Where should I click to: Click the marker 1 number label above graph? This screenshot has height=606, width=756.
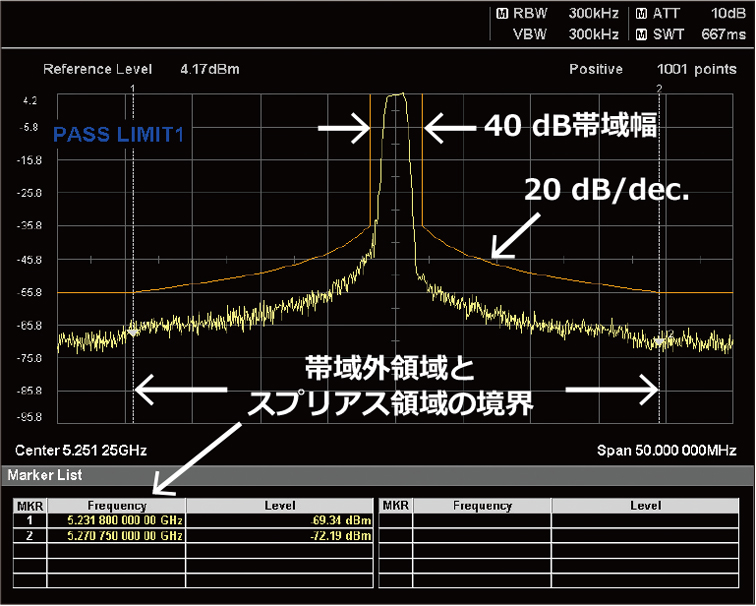[x=133, y=88]
